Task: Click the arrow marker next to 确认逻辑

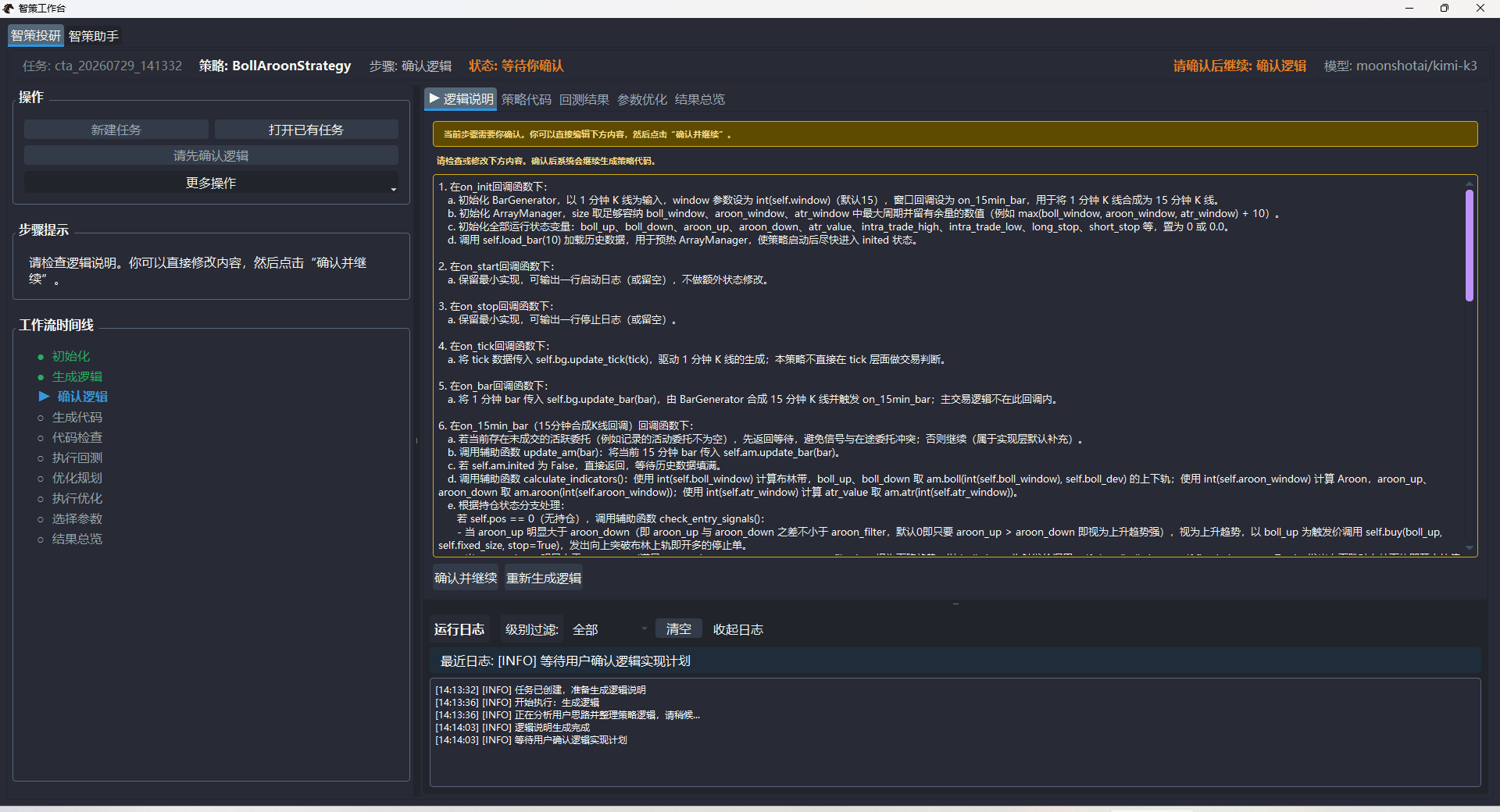Action: click(44, 397)
